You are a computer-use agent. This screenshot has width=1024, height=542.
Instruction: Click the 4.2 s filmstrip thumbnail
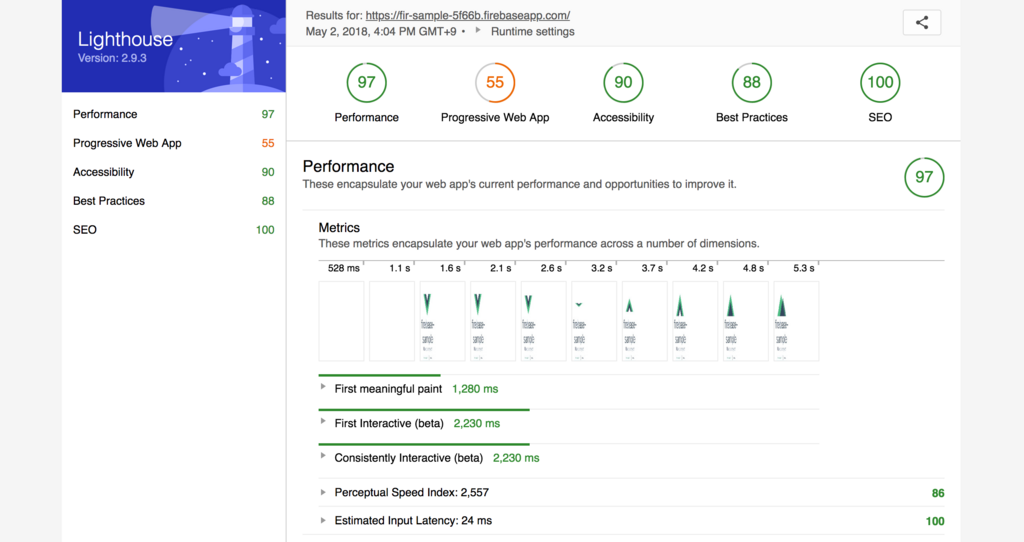click(x=695, y=321)
